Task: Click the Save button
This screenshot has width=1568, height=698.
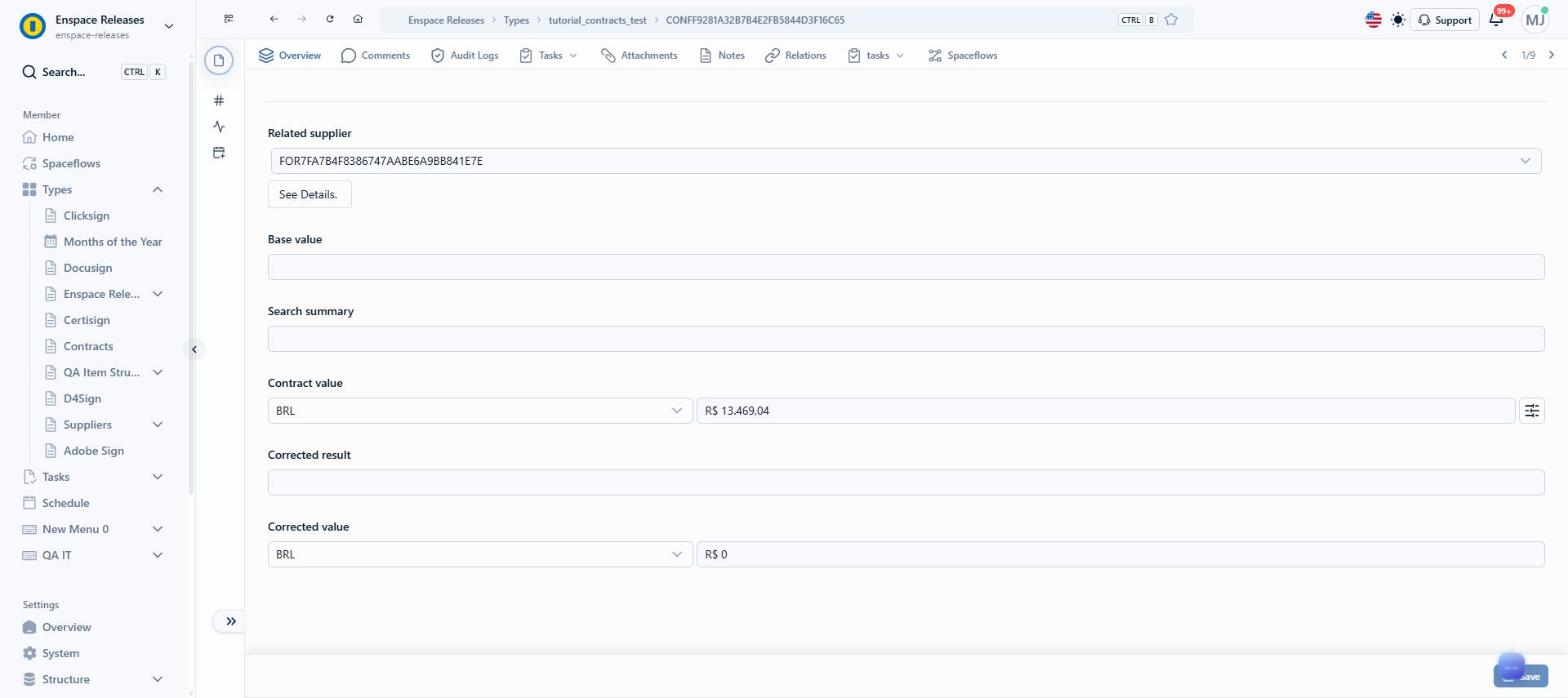Action: point(1520,676)
